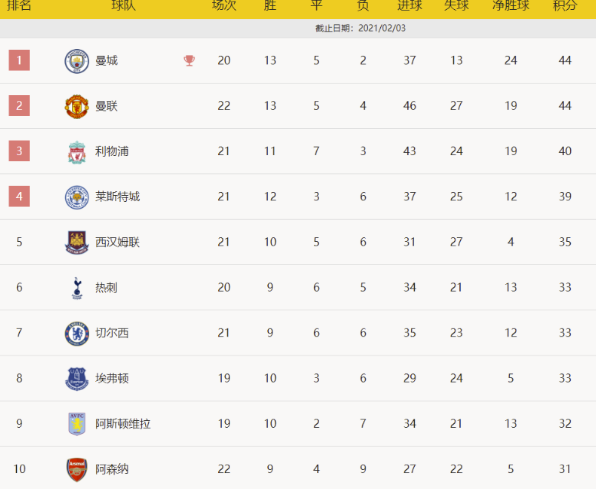596x489 pixels.
Task: Open the 利物浦 team name link
Action: (x=112, y=151)
